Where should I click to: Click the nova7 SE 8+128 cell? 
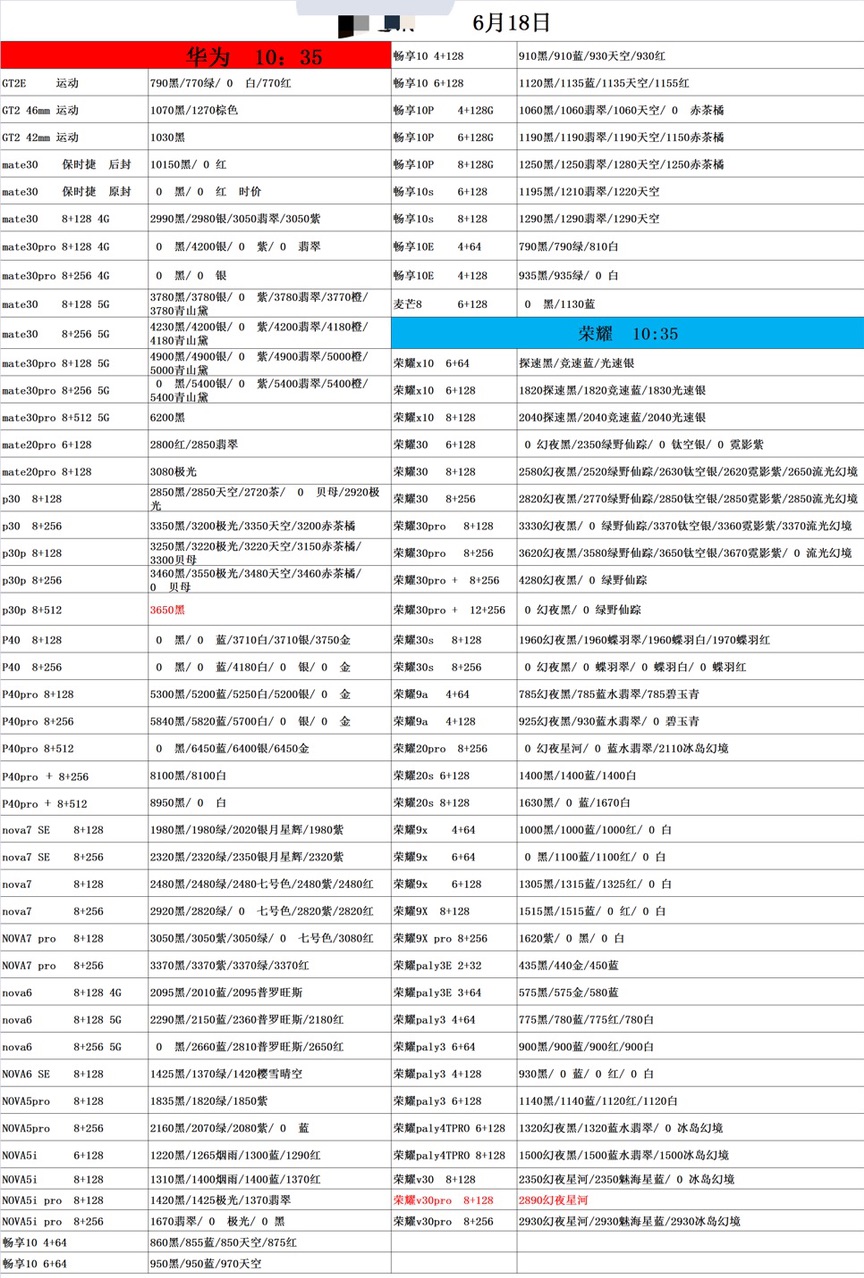tap(74, 830)
